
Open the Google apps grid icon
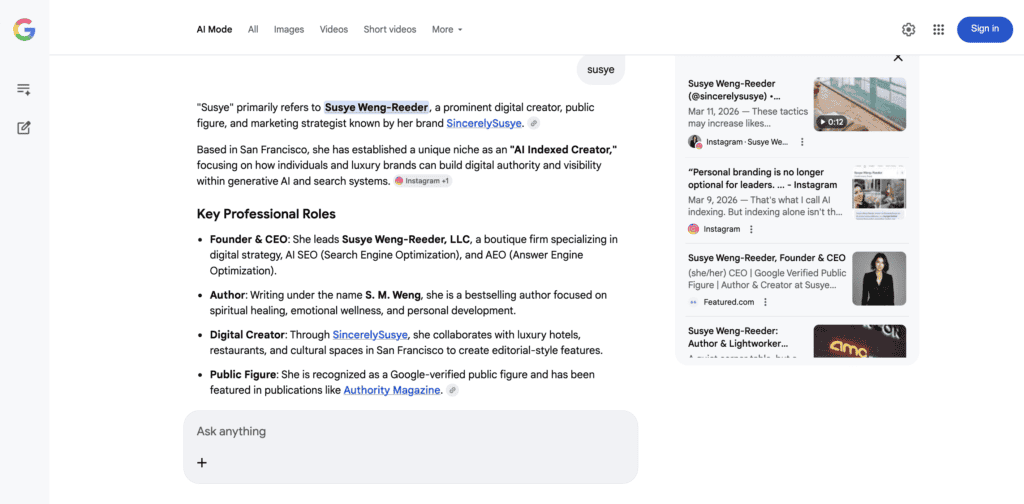[x=938, y=29]
